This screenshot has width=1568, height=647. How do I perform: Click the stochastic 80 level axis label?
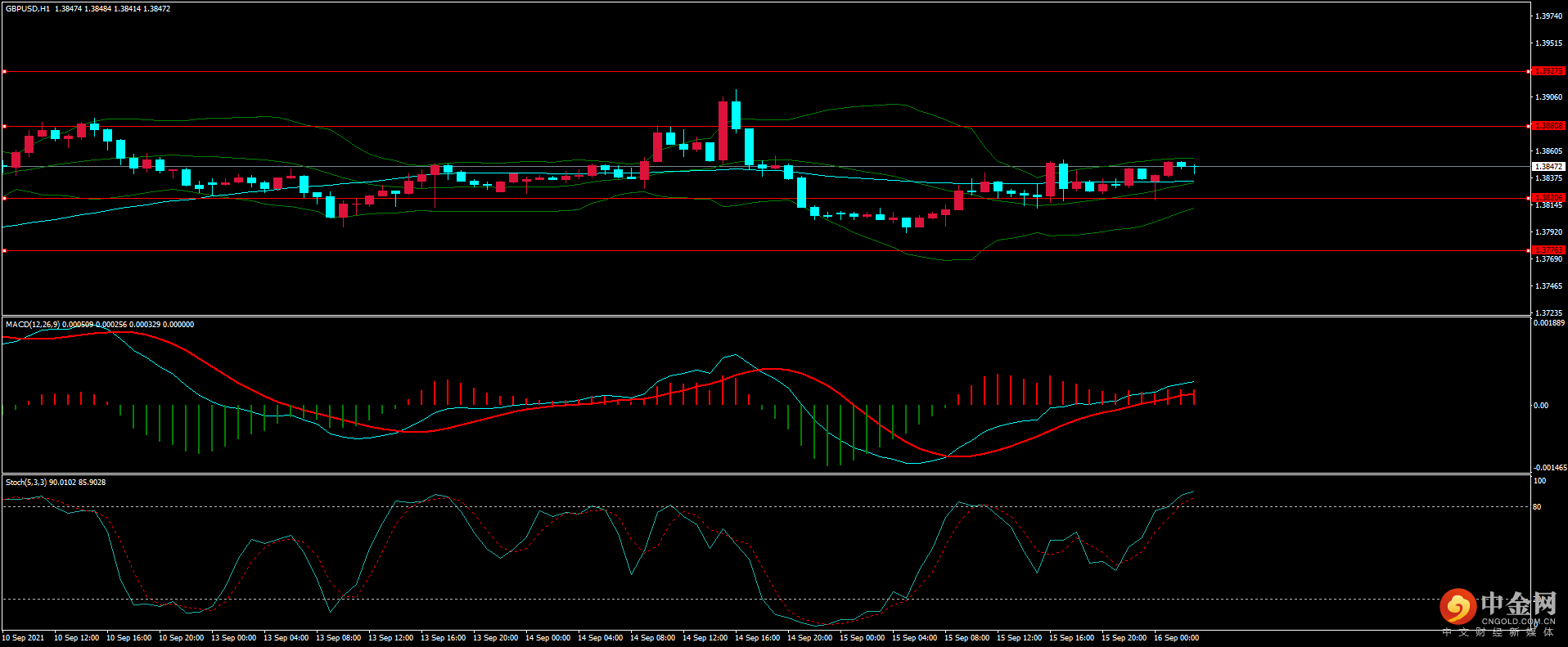[1537, 507]
